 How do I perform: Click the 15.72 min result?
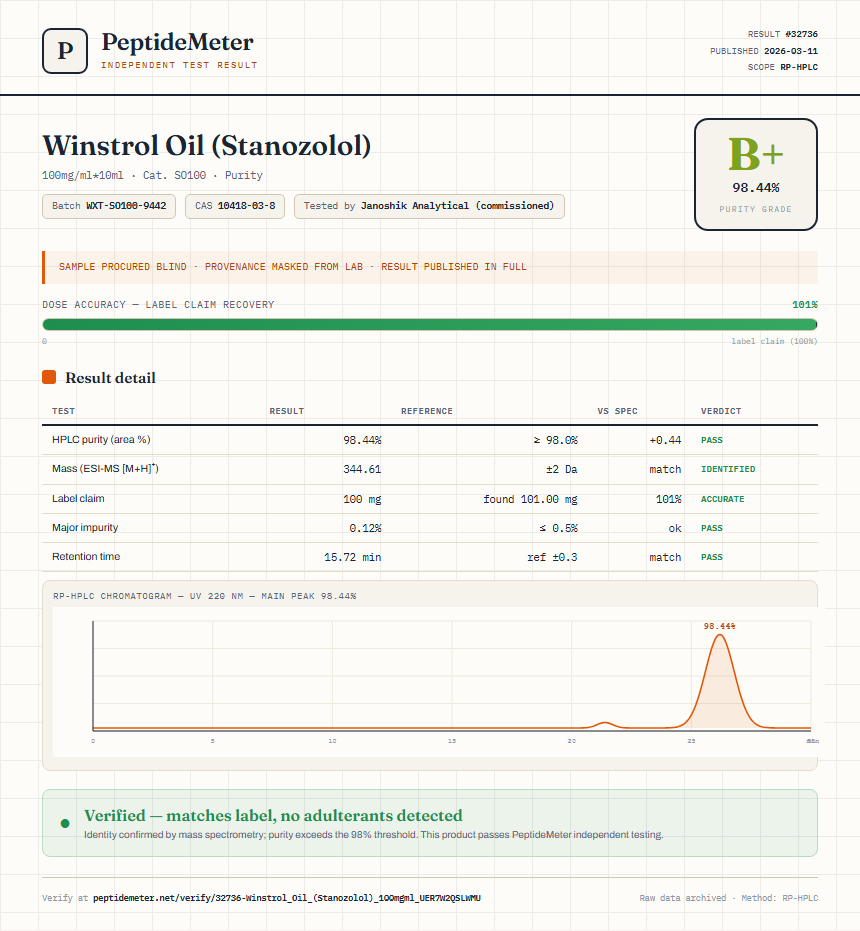pyautogui.click(x=353, y=557)
